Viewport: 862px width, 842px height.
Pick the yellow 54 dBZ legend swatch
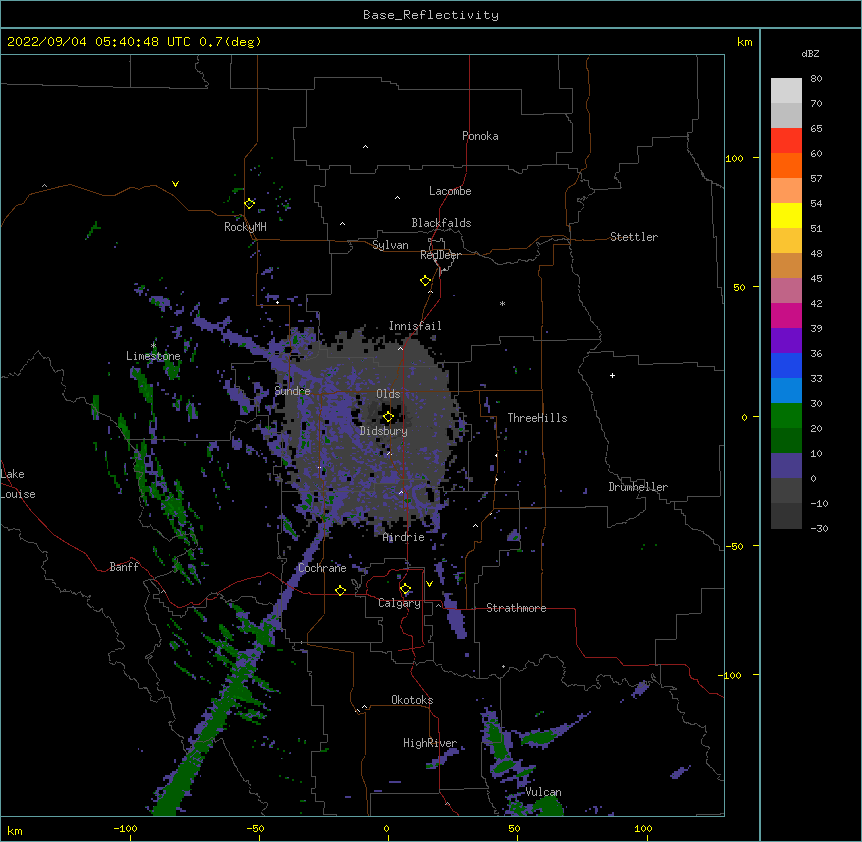[x=786, y=215]
